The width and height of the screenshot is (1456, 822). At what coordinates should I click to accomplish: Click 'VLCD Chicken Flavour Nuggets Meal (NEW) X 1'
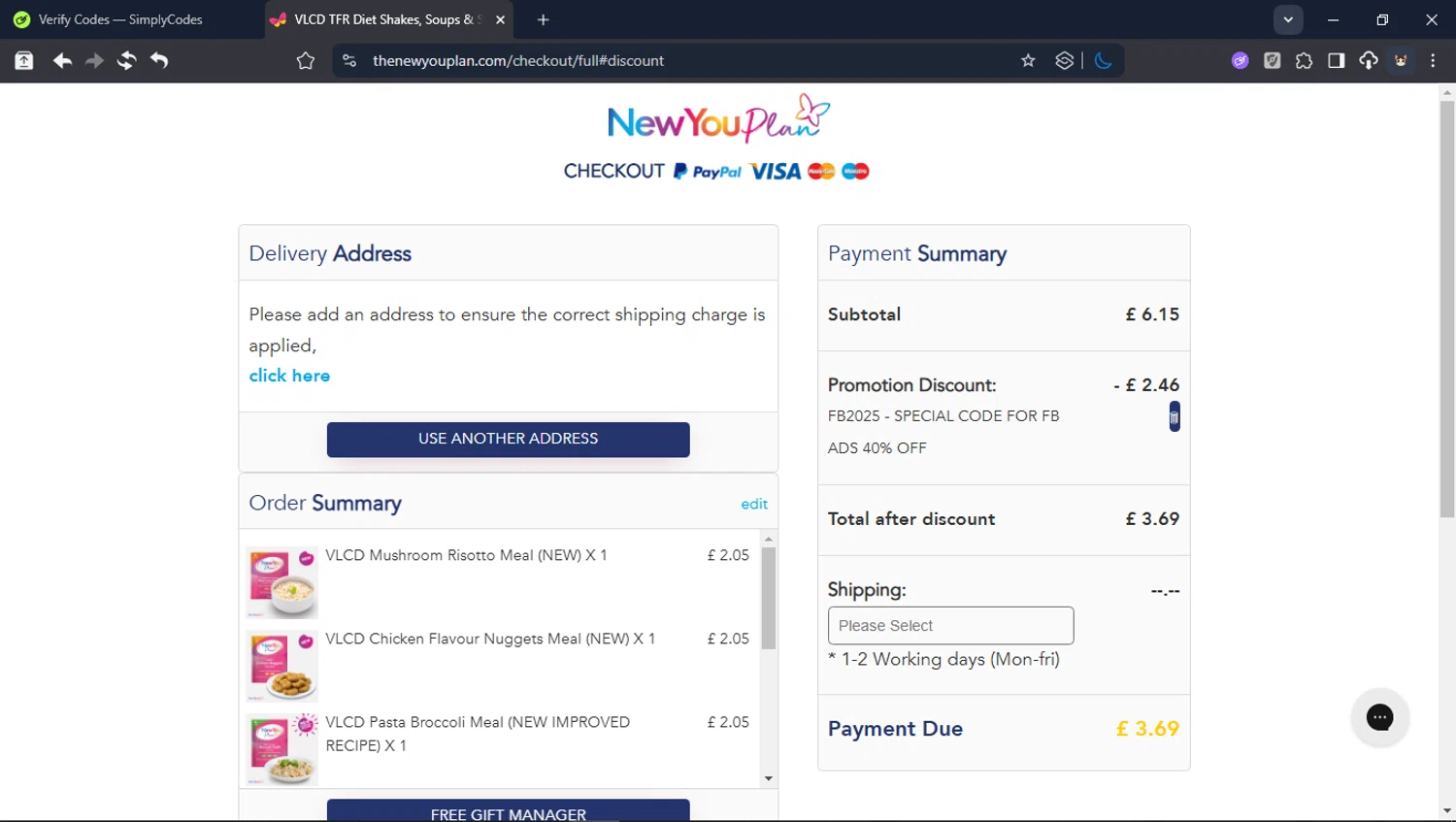click(490, 639)
